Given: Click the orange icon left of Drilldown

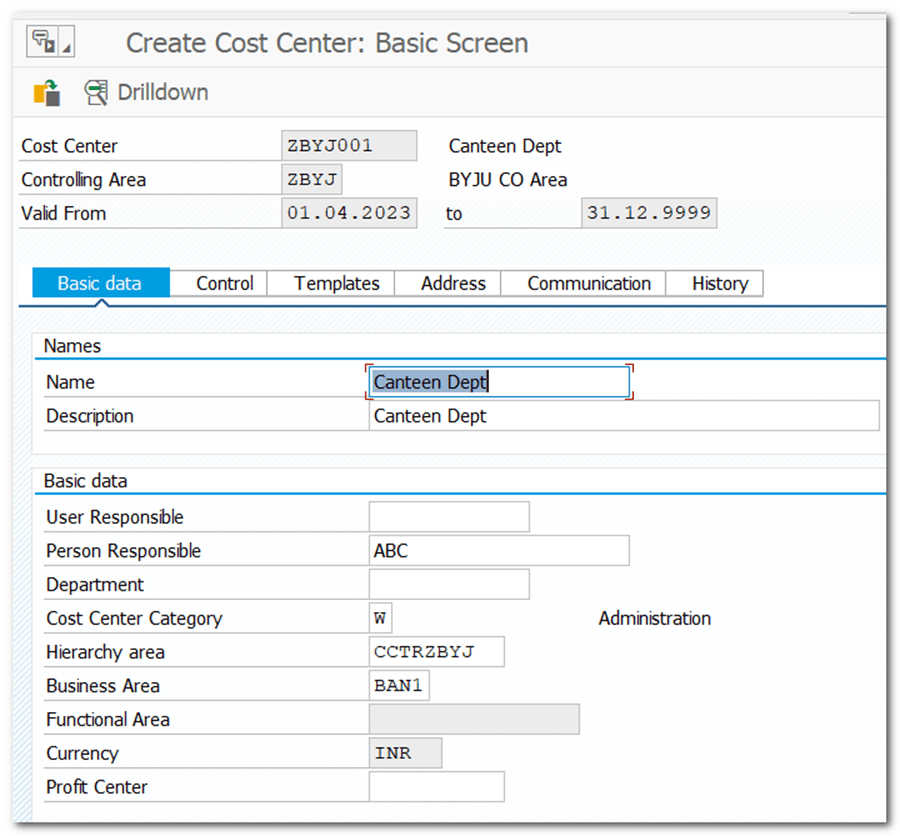Looking at the screenshot, I should [47, 93].
